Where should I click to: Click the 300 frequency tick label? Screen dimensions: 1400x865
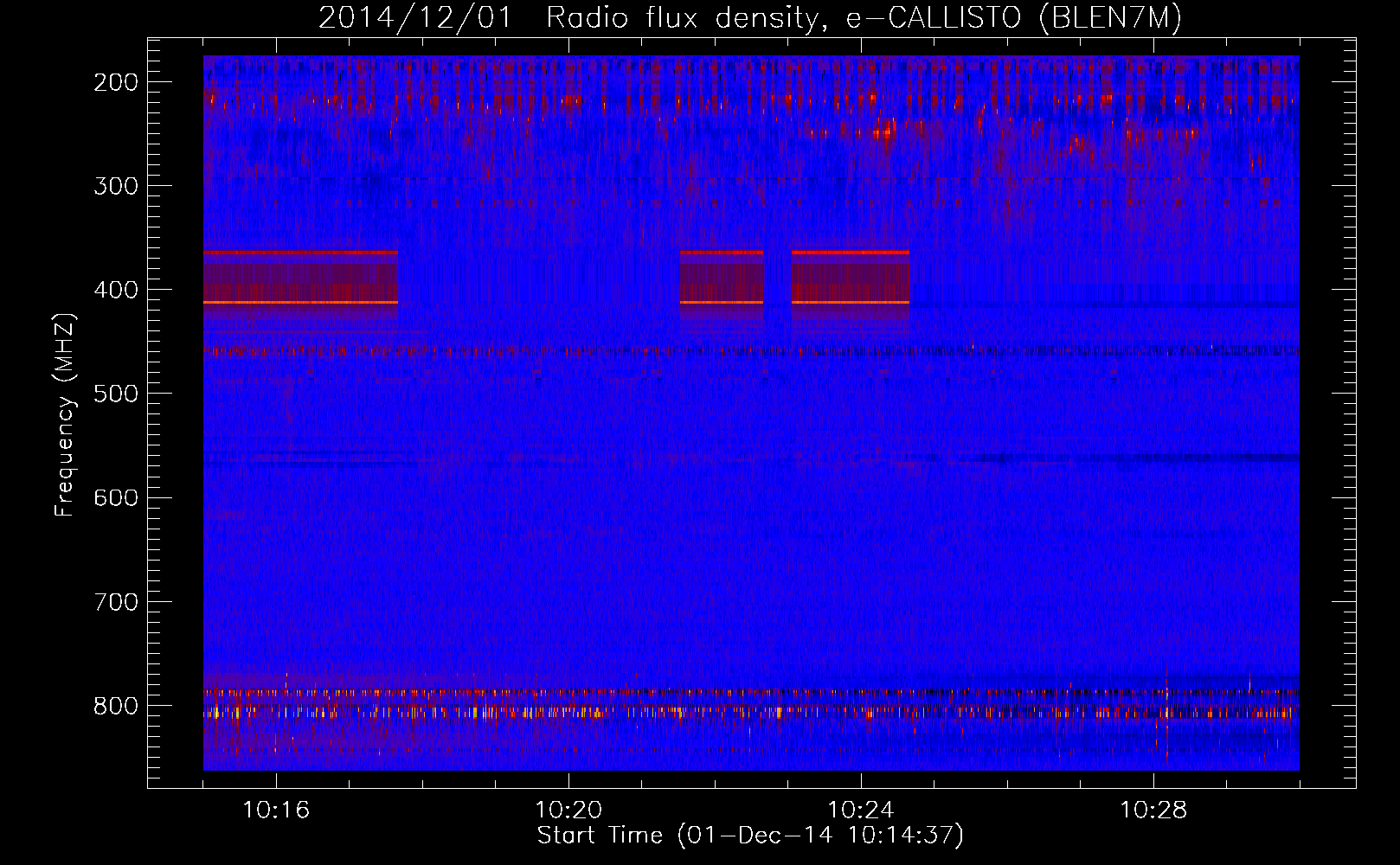point(115,186)
